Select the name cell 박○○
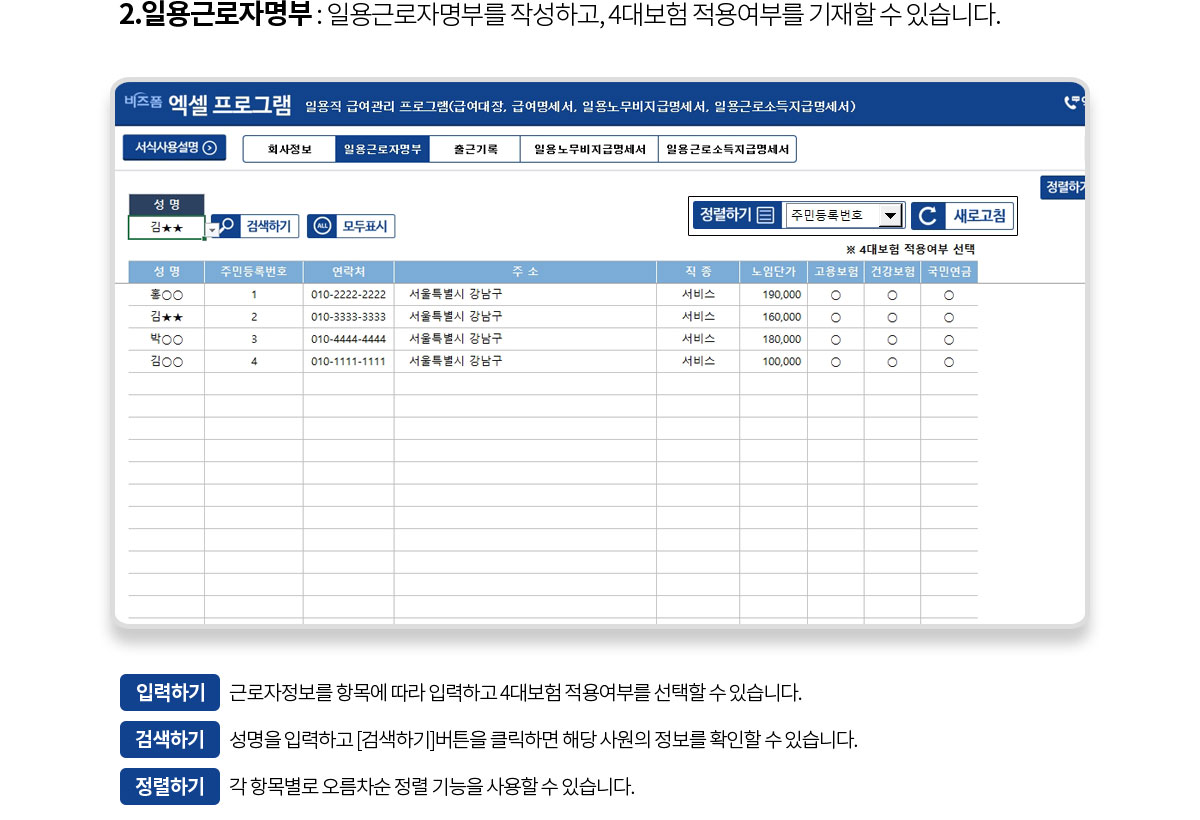Viewport: 1200px width, 820px height. pos(166,339)
